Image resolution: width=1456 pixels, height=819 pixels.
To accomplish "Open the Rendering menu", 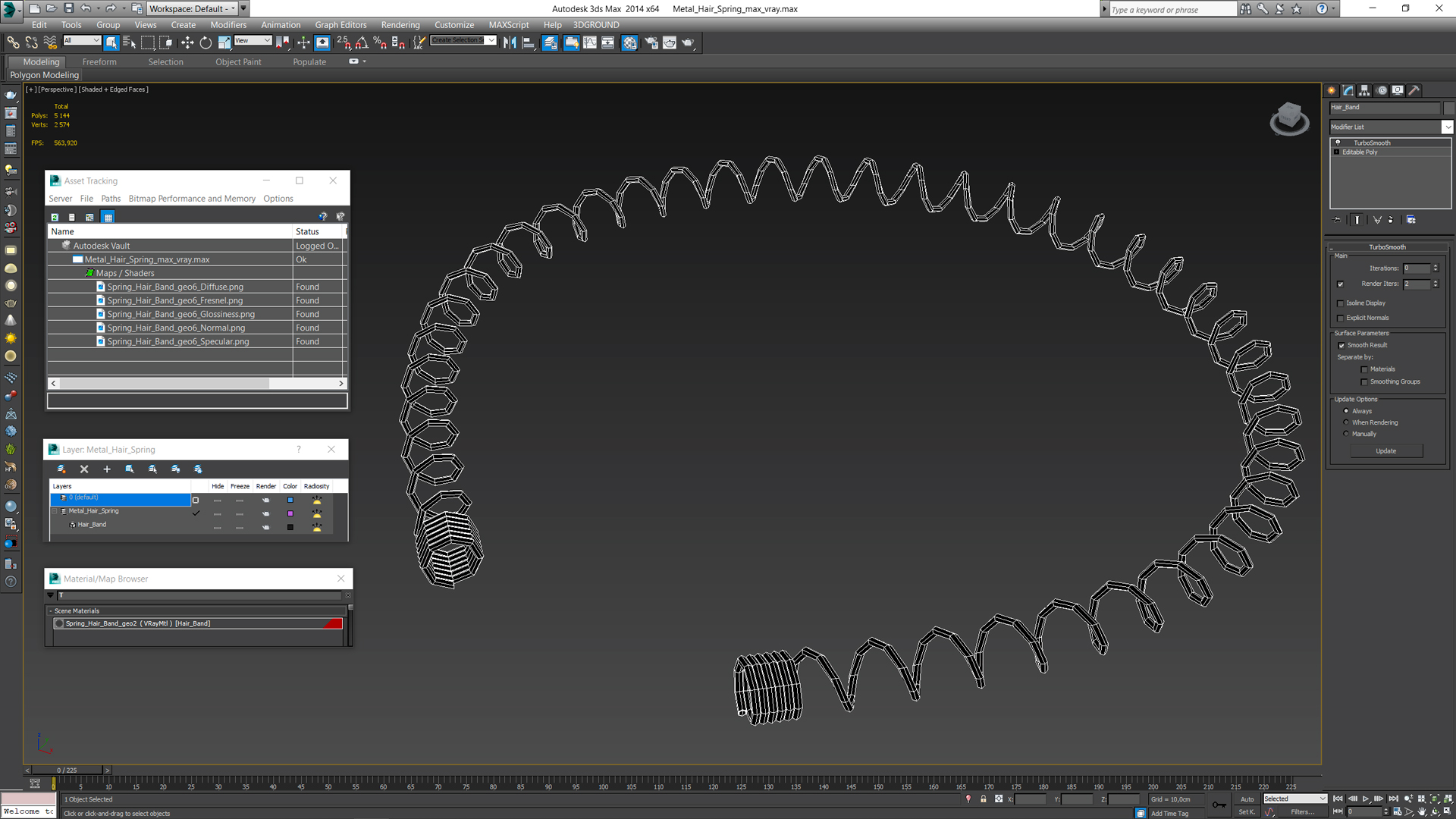I will point(400,25).
